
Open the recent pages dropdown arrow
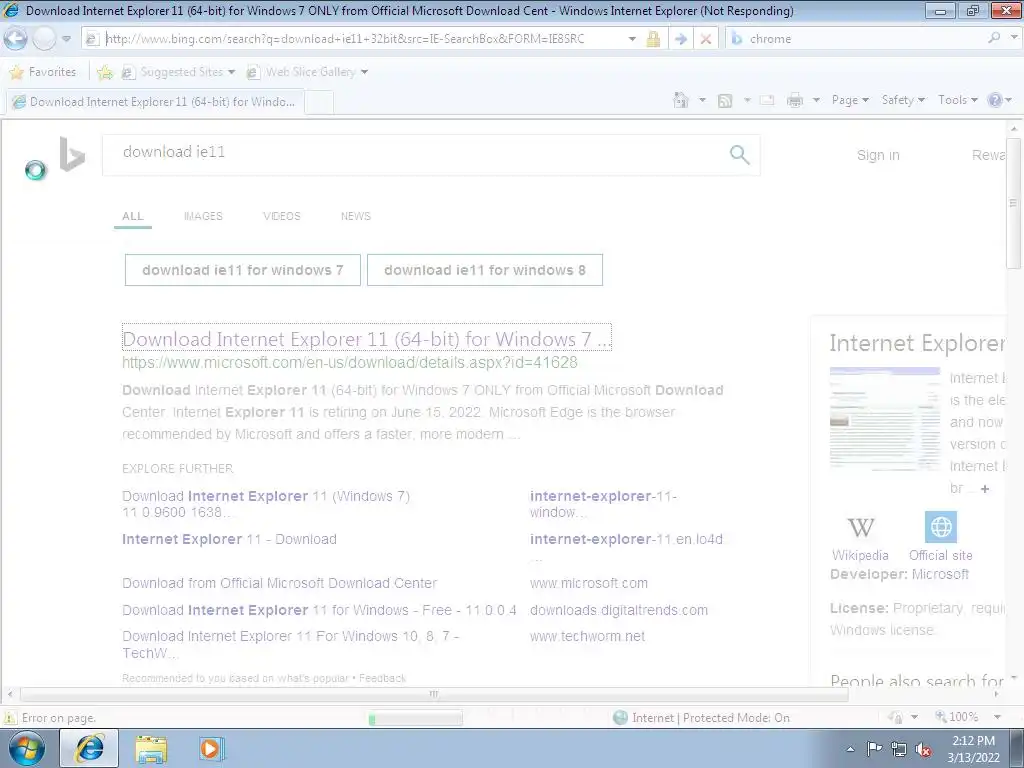(67, 39)
